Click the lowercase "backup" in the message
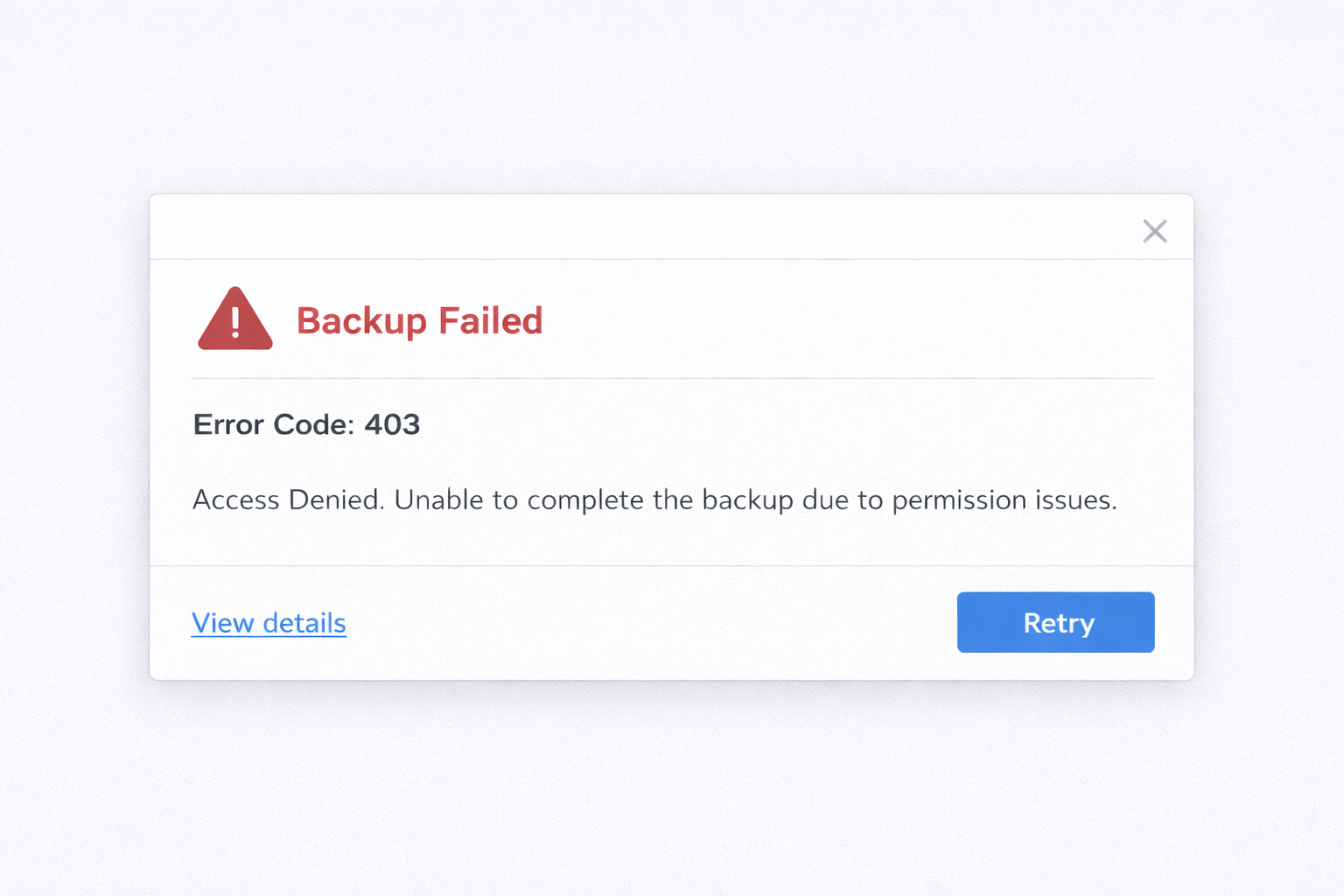Screen dimensions: 1344x896 pos(747,500)
